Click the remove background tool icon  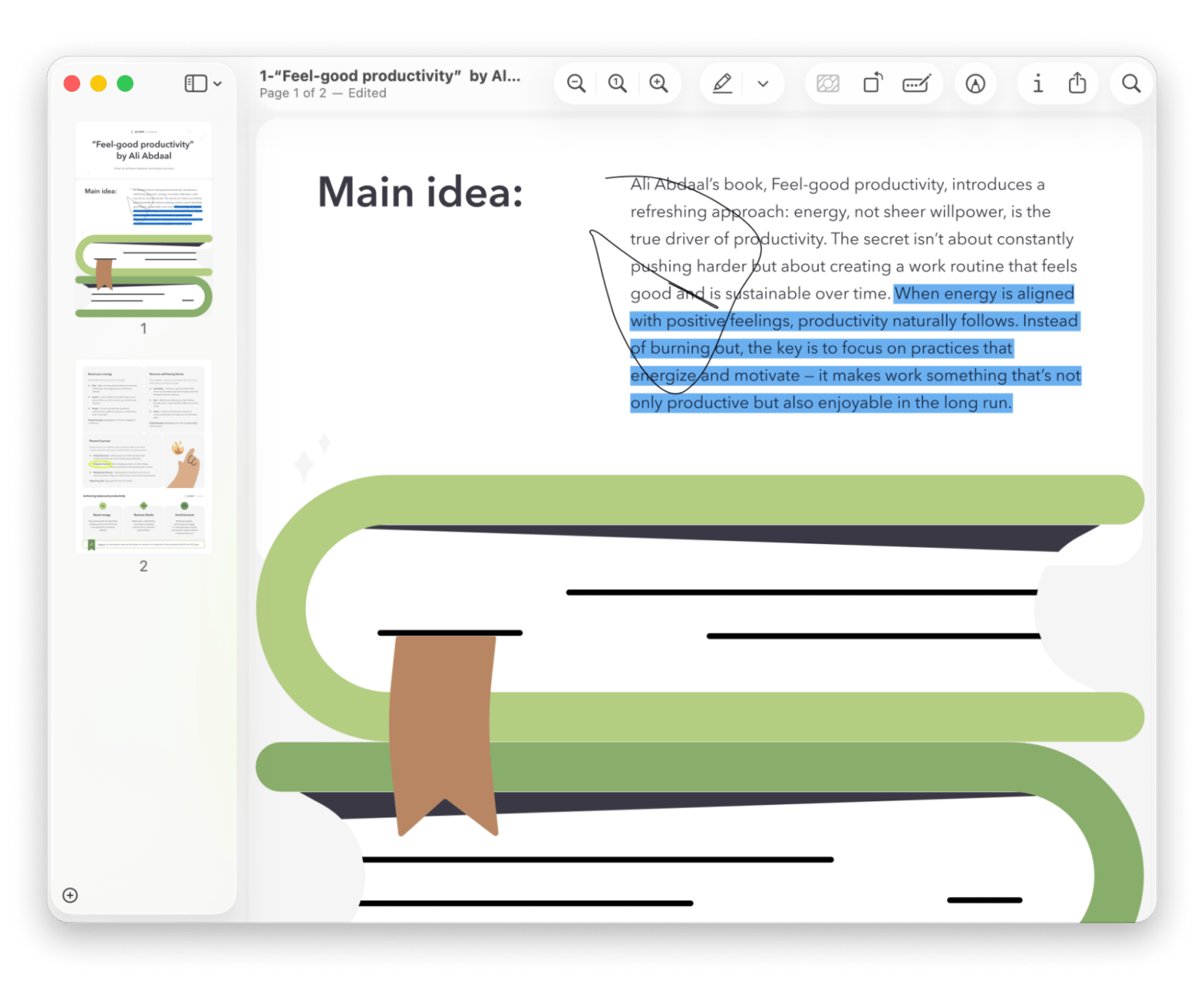point(828,83)
